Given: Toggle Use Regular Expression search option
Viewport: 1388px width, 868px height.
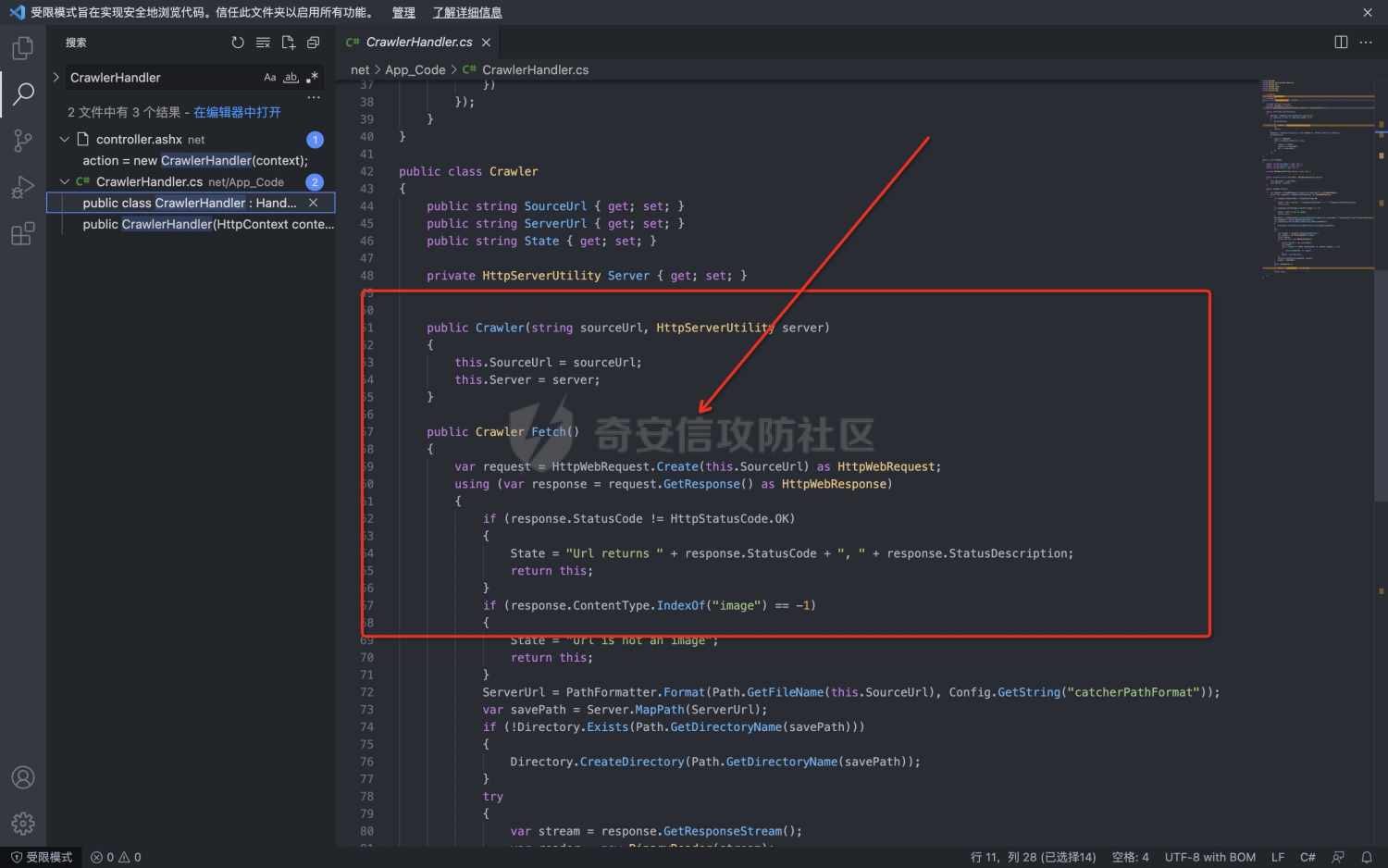Looking at the screenshot, I should click(x=312, y=78).
